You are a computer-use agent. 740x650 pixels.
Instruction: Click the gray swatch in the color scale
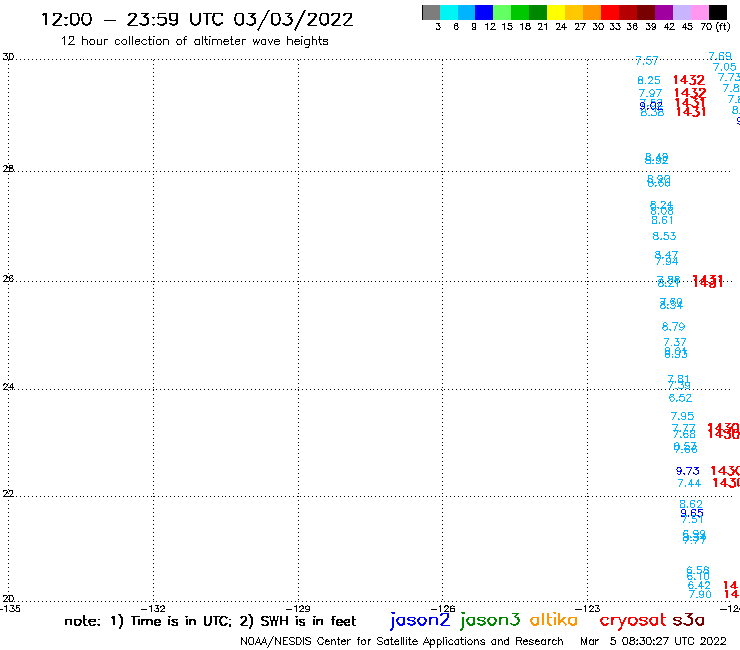tap(431, 12)
